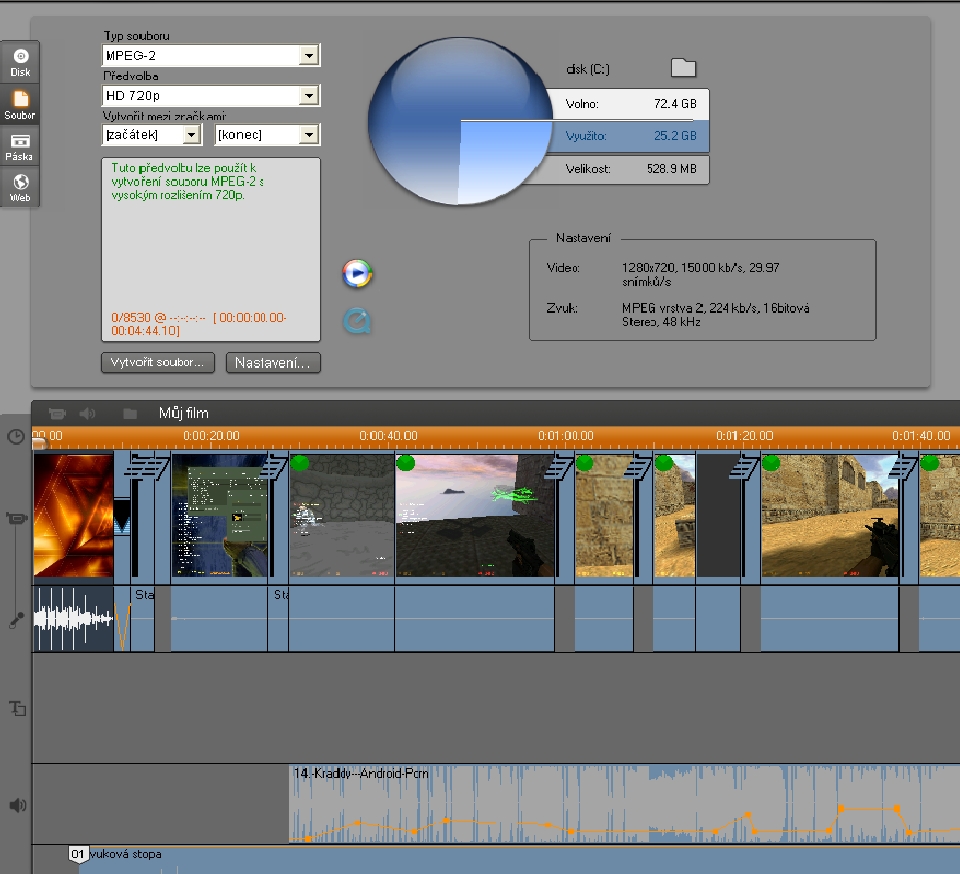Click the title overlay track icon
Screen dimensions: 960x874
[x=17, y=708]
